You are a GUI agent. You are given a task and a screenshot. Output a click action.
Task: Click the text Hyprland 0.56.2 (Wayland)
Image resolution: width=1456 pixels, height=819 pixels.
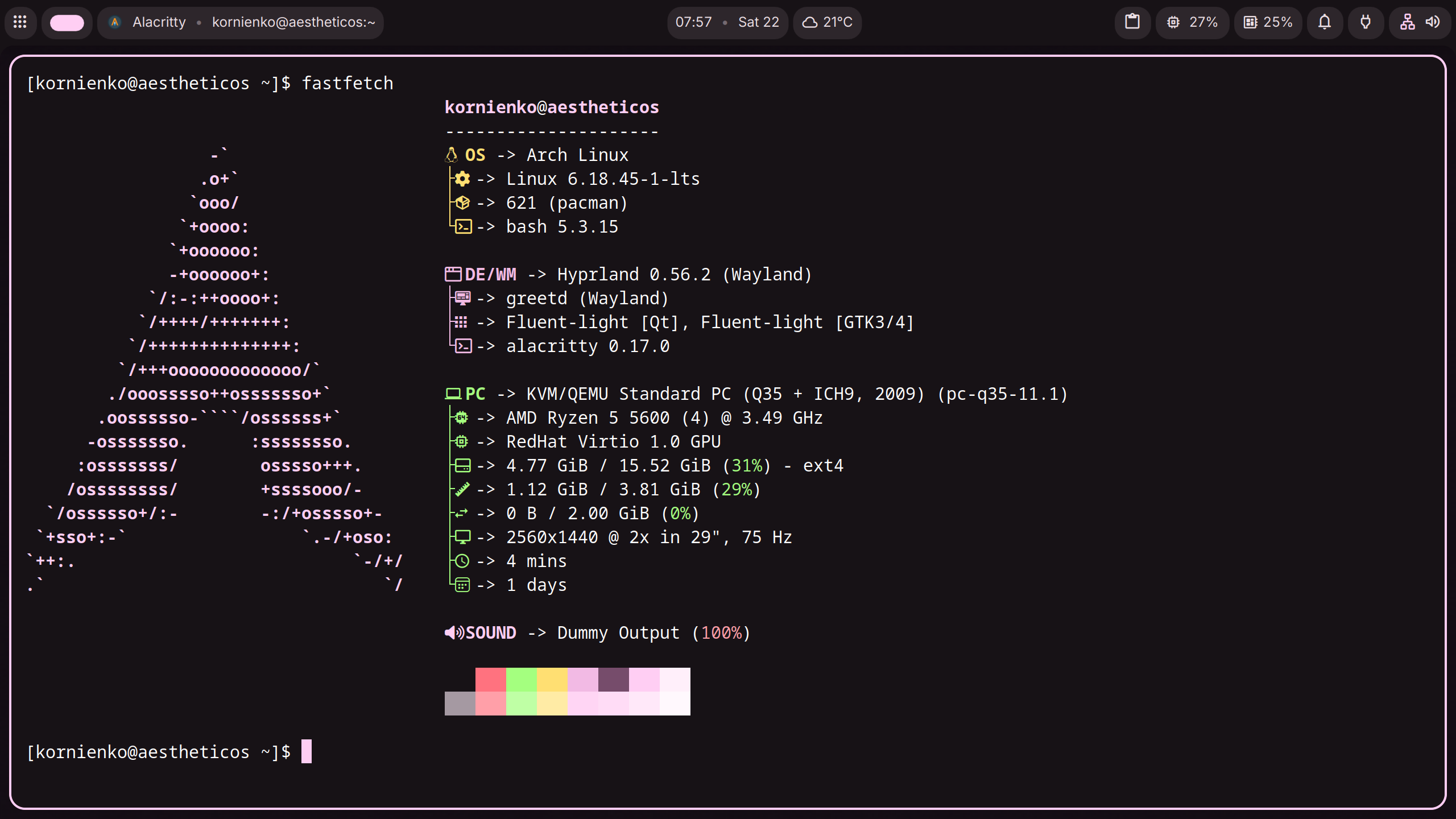pyautogui.click(x=685, y=274)
